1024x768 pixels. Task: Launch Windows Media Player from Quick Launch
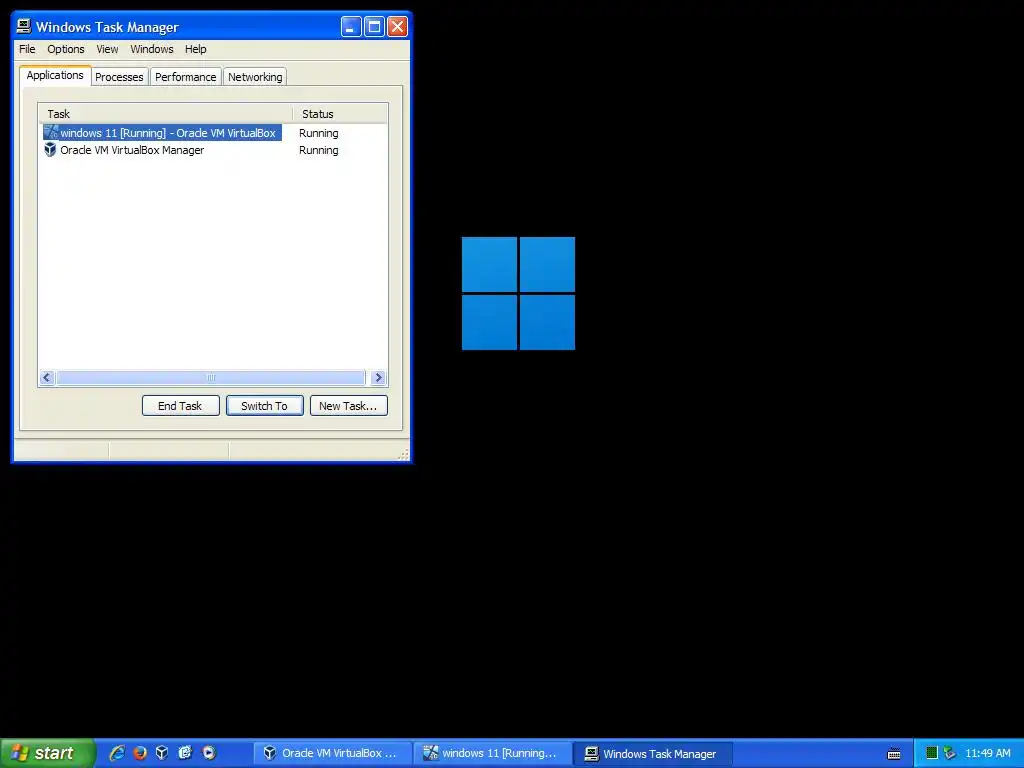pyautogui.click(x=208, y=753)
